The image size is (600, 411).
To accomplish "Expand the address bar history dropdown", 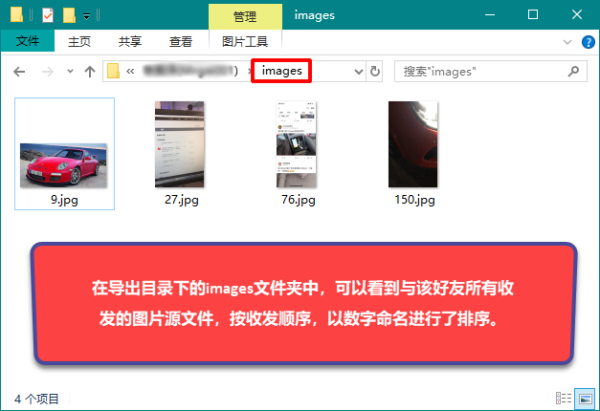I will 358,72.
